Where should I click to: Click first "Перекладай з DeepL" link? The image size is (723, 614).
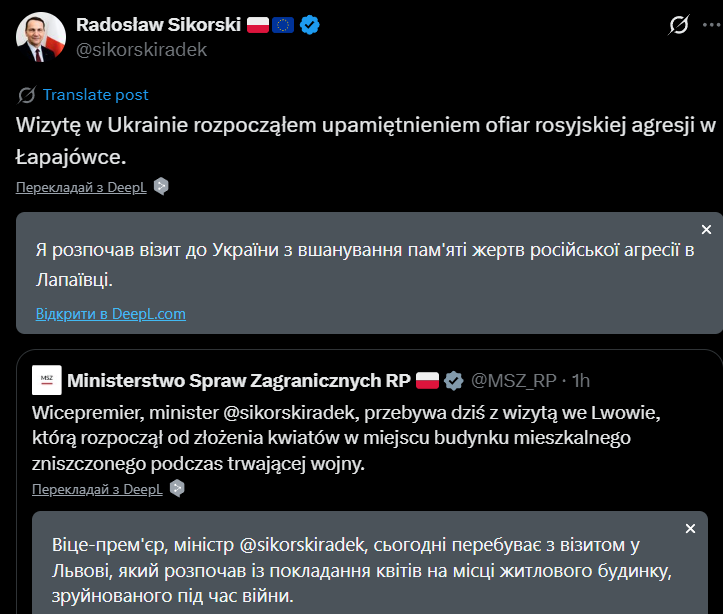point(81,188)
